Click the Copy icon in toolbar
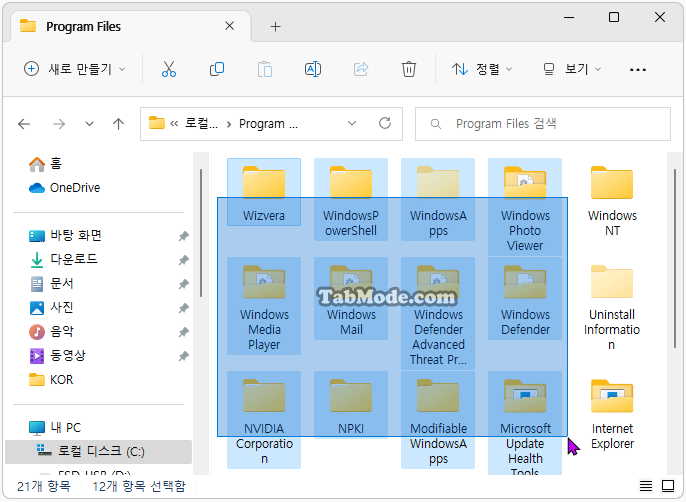Image resolution: width=686 pixels, height=502 pixels. 217,69
